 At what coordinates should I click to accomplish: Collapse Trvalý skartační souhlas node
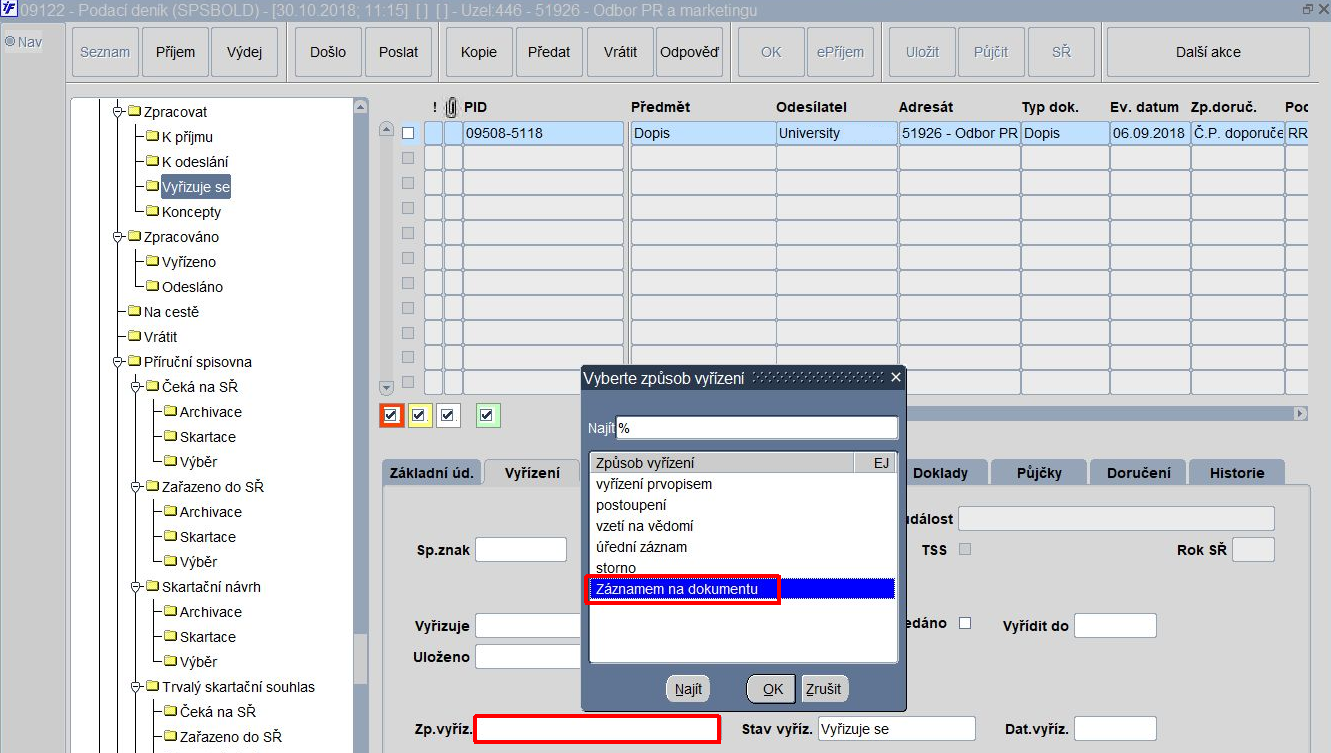(136, 687)
